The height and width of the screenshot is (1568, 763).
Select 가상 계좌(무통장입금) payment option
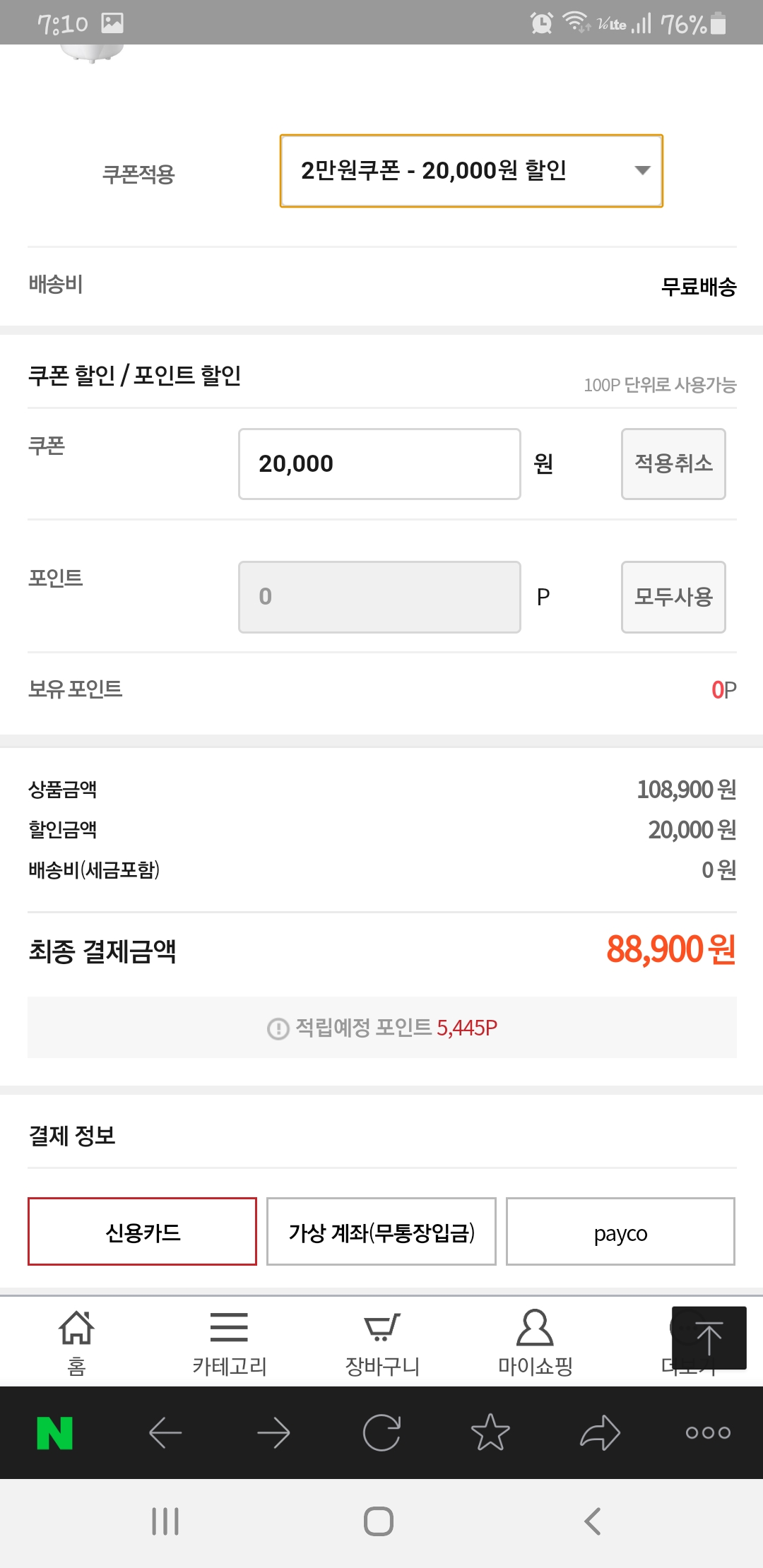click(381, 1232)
